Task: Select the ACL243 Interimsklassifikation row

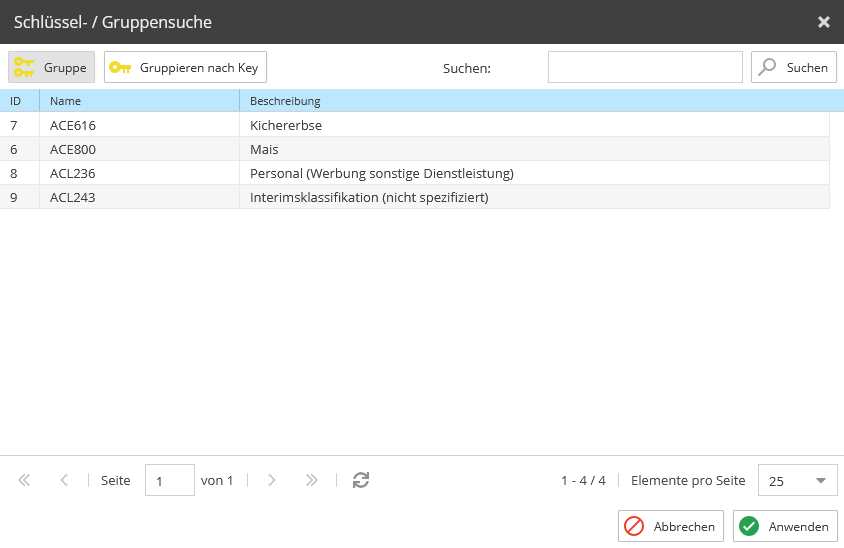Action: click(414, 197)
